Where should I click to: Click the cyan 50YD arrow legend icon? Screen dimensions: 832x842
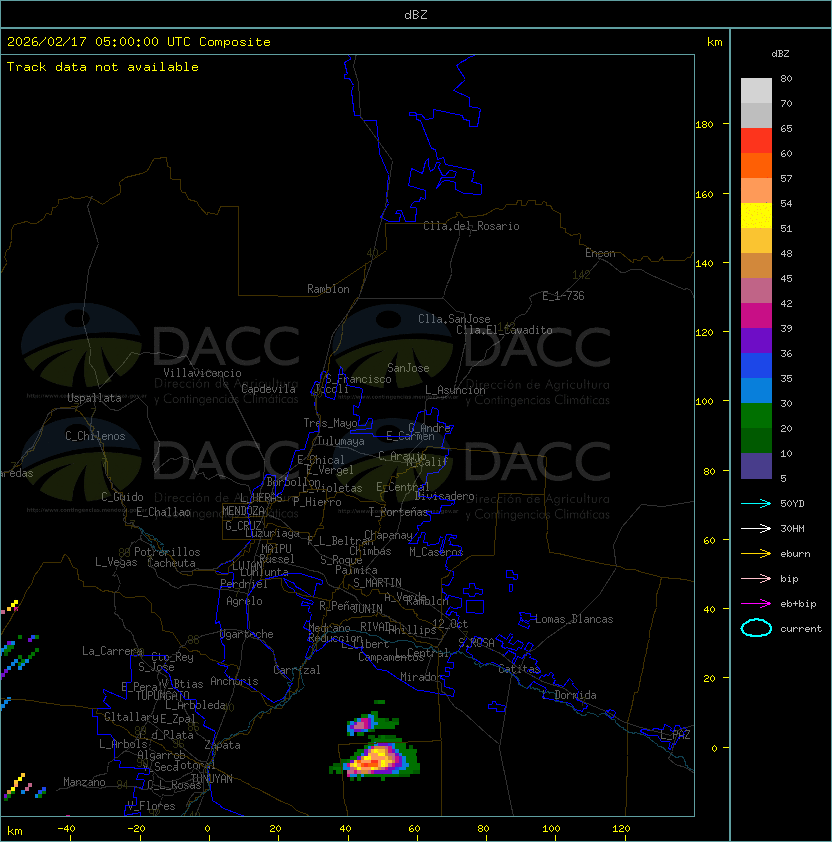tap(756, 504)
